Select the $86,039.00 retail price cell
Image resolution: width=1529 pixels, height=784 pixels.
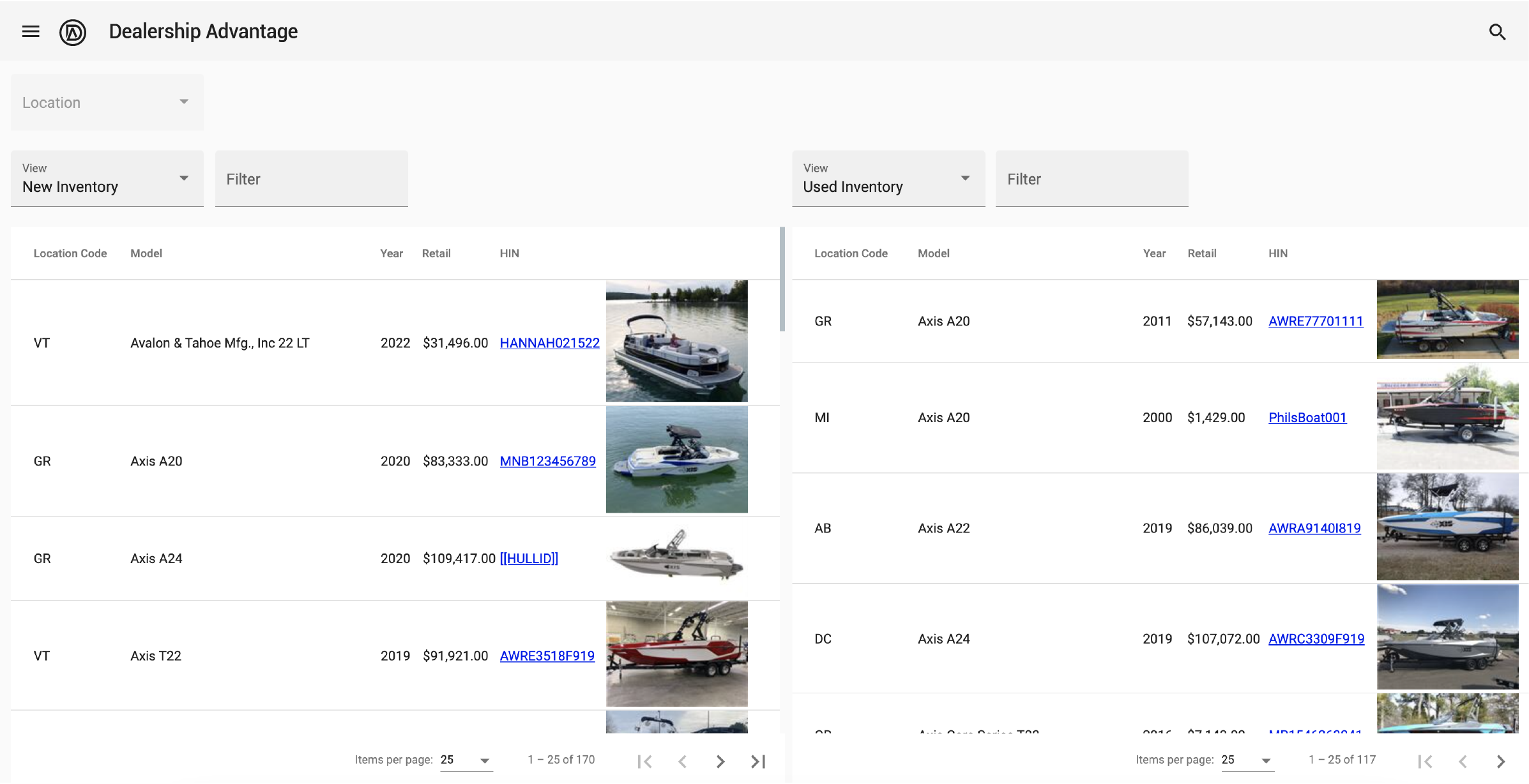tap(1220, 528)
